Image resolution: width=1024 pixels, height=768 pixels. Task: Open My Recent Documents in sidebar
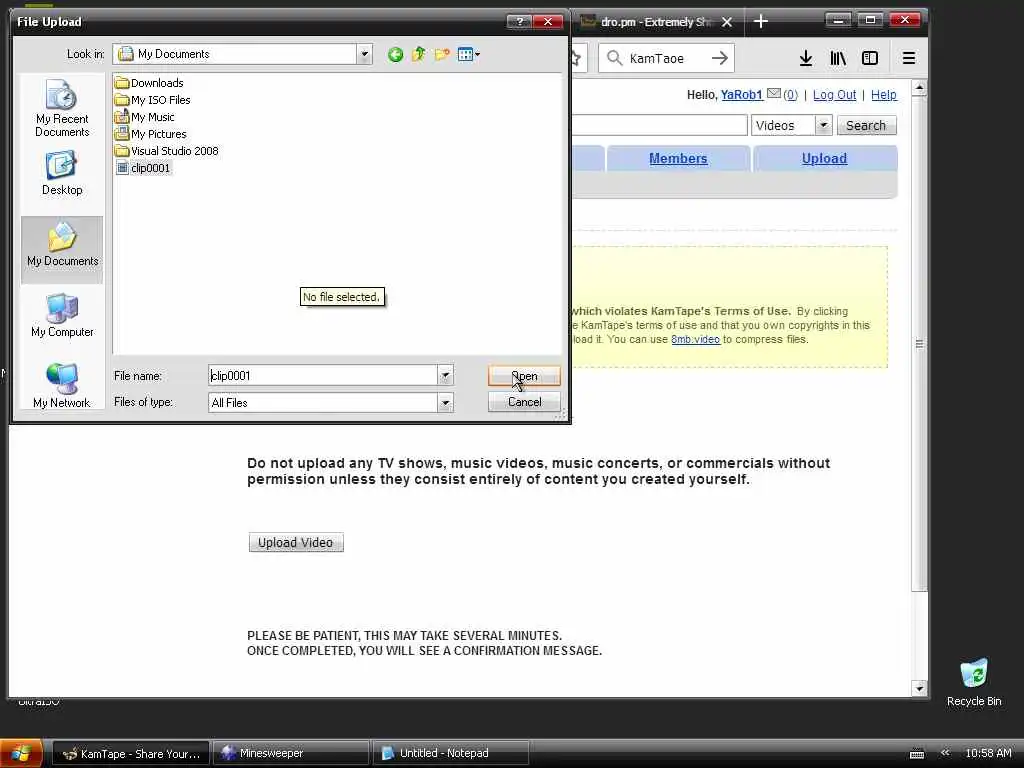click(62, 108)
